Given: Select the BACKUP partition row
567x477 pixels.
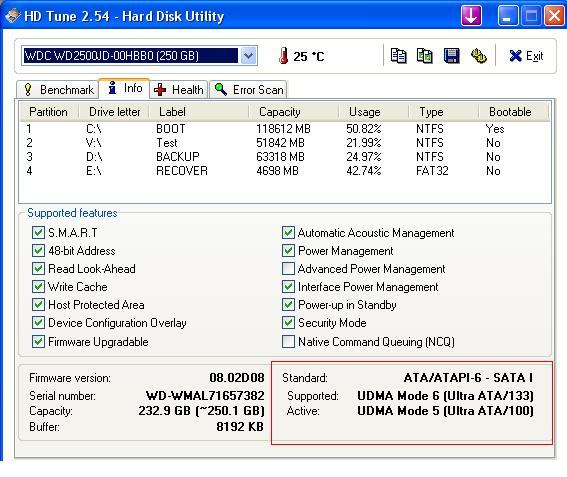Looking at the screenshot, I should click(x=285, y=157).
